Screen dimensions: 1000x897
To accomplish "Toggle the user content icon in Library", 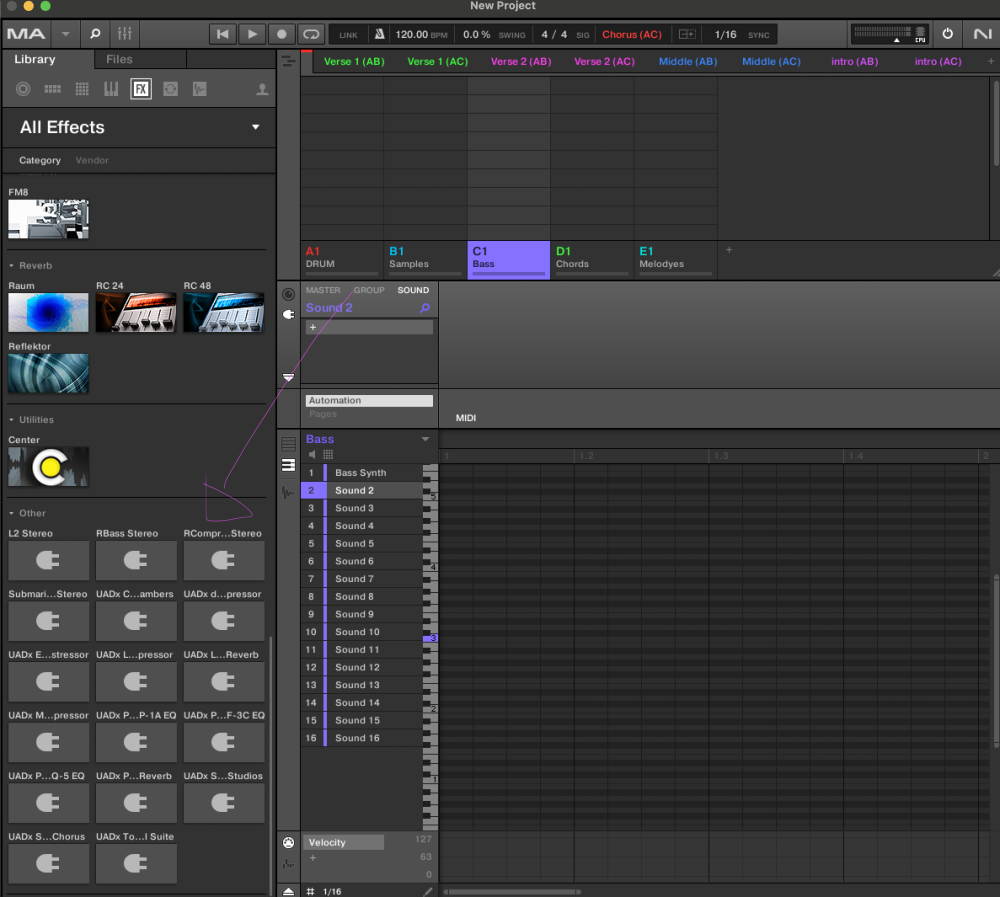I will (x=262, y=89).
